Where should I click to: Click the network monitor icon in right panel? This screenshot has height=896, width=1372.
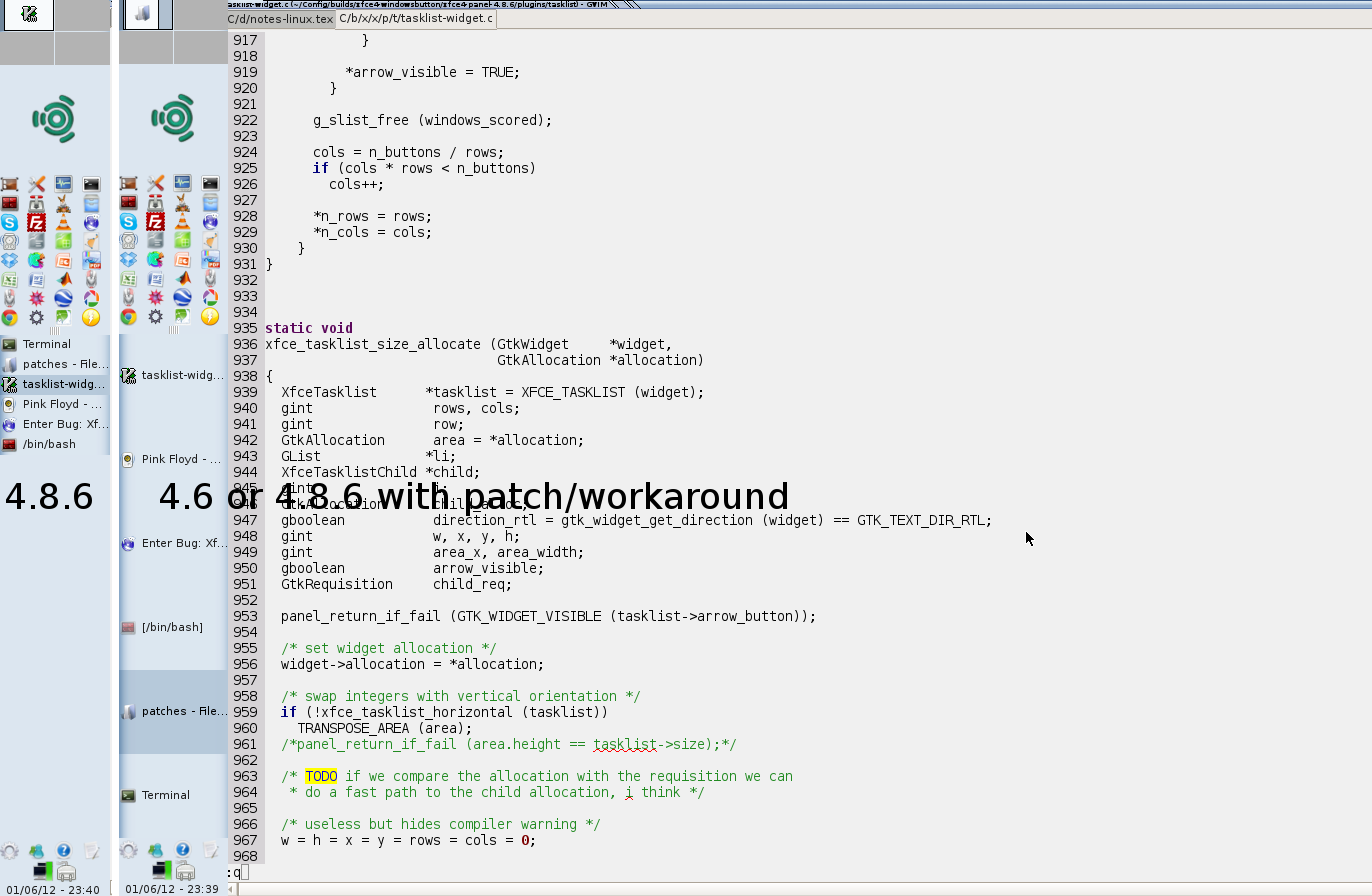(160, 872)
